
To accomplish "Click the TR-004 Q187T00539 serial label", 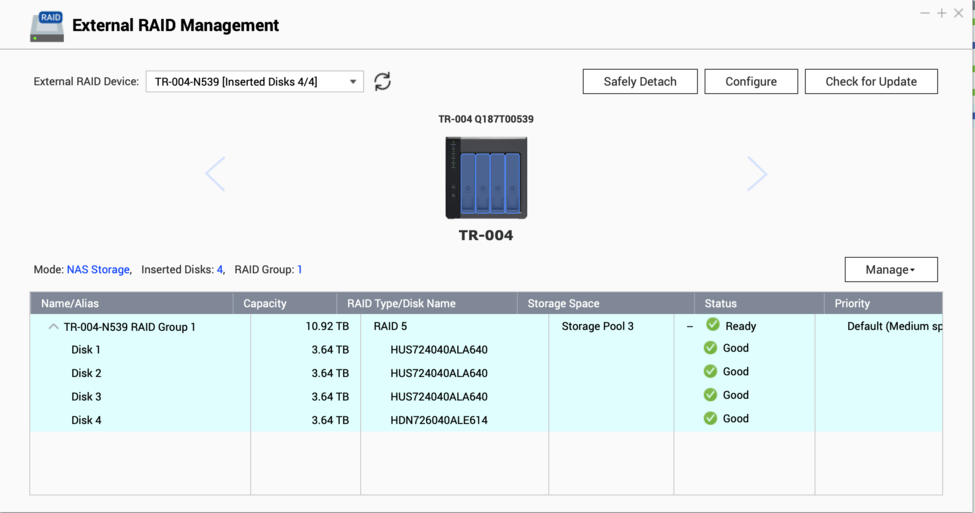I will pos(486,119).
